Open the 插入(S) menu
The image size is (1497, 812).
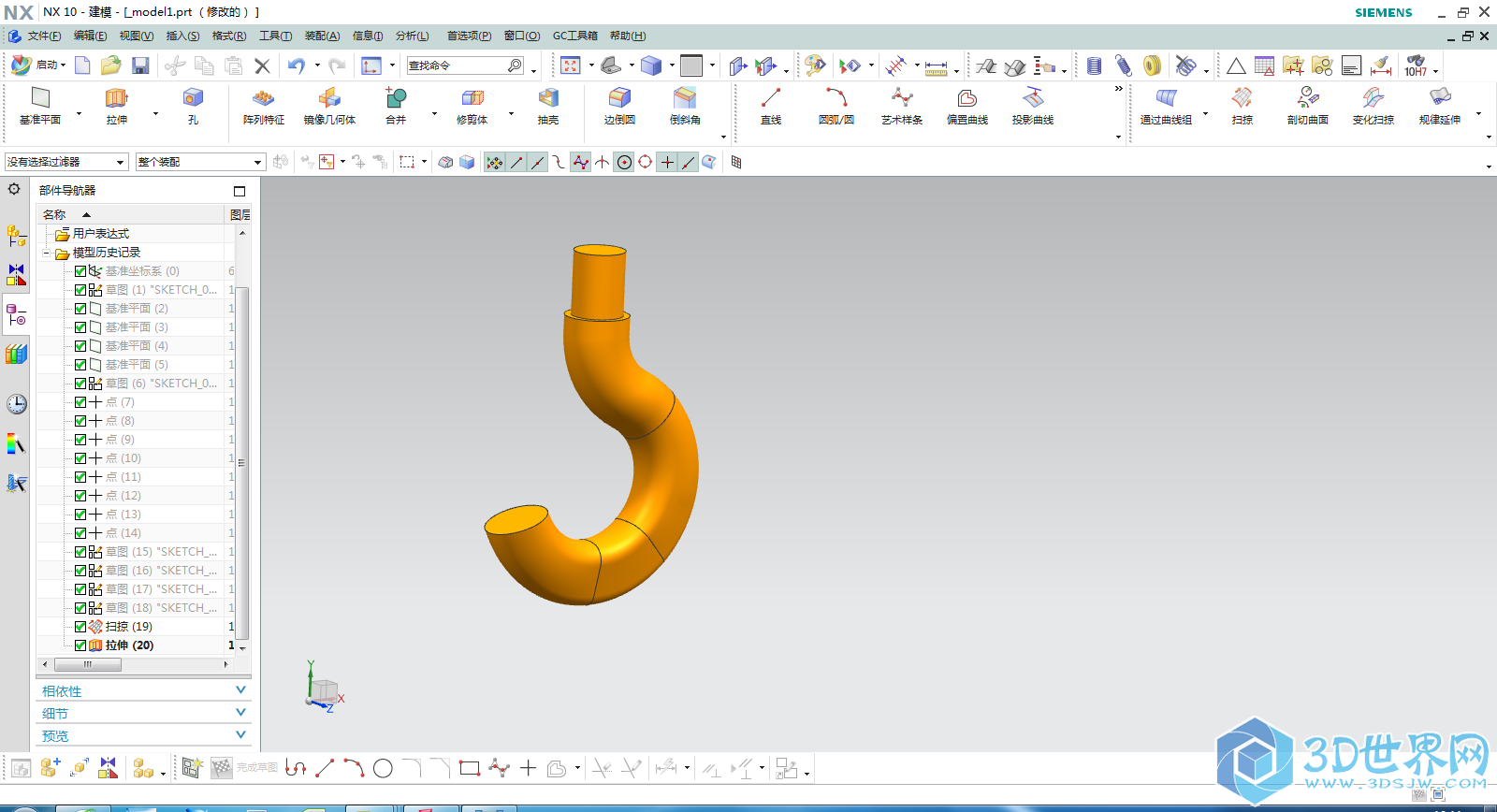click(182, 36)
